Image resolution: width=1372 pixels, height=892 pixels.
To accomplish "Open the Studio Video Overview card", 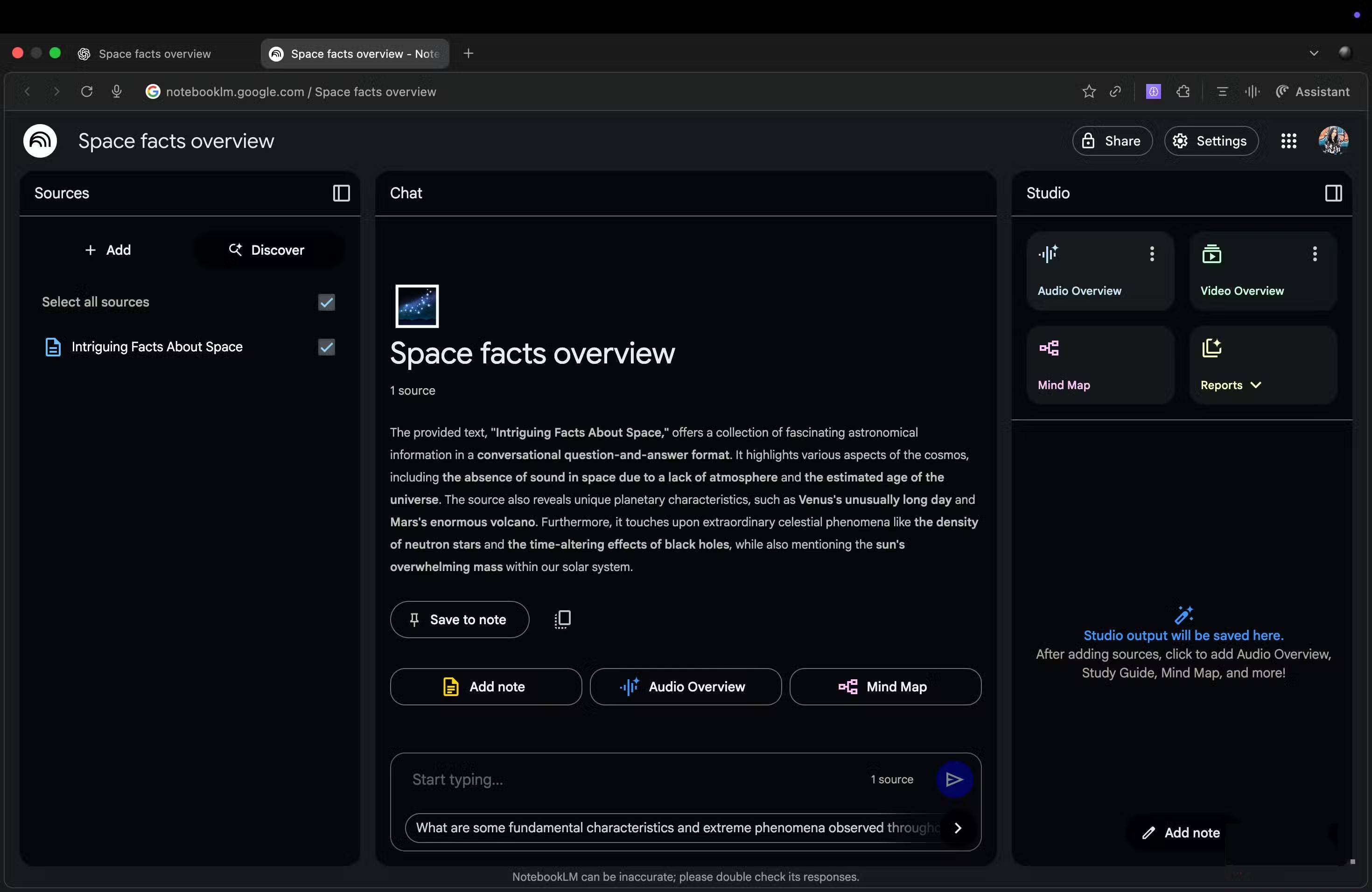I will (1262, 271).
